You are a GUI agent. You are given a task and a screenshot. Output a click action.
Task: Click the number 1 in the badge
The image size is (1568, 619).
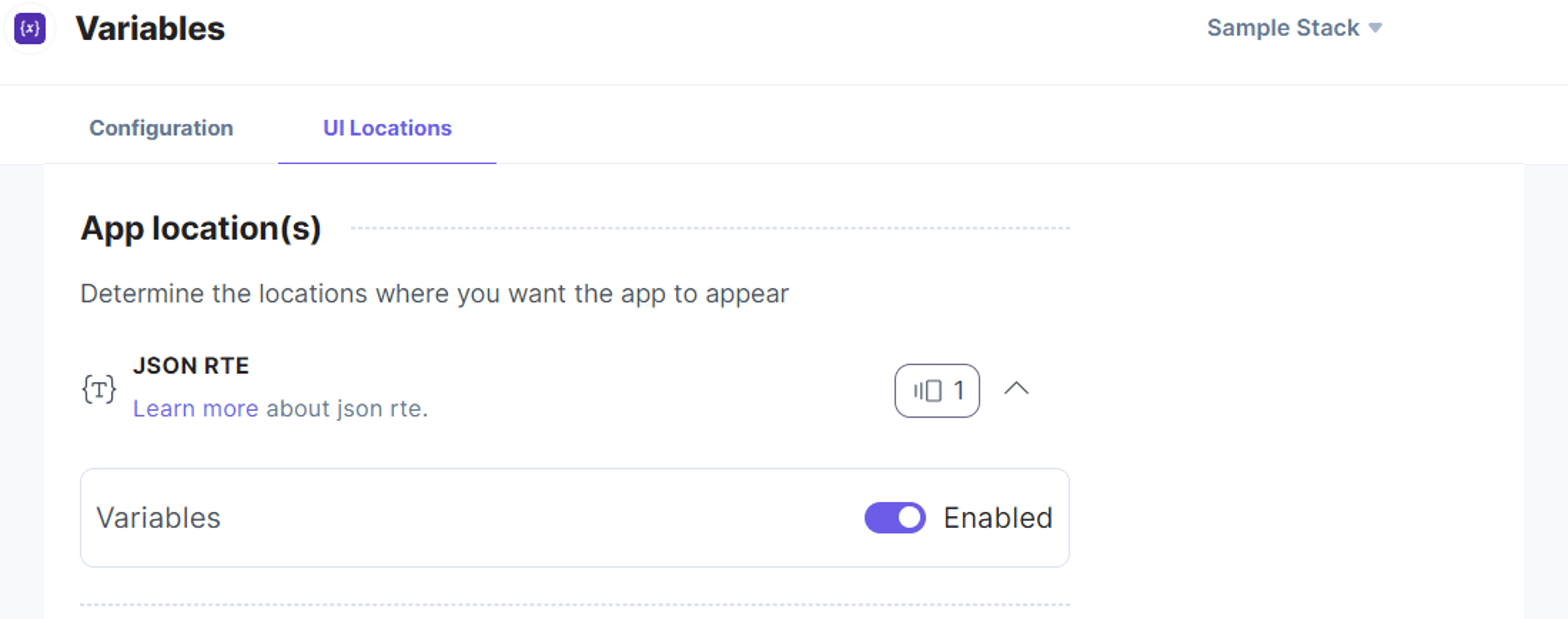tap(959, 391)
